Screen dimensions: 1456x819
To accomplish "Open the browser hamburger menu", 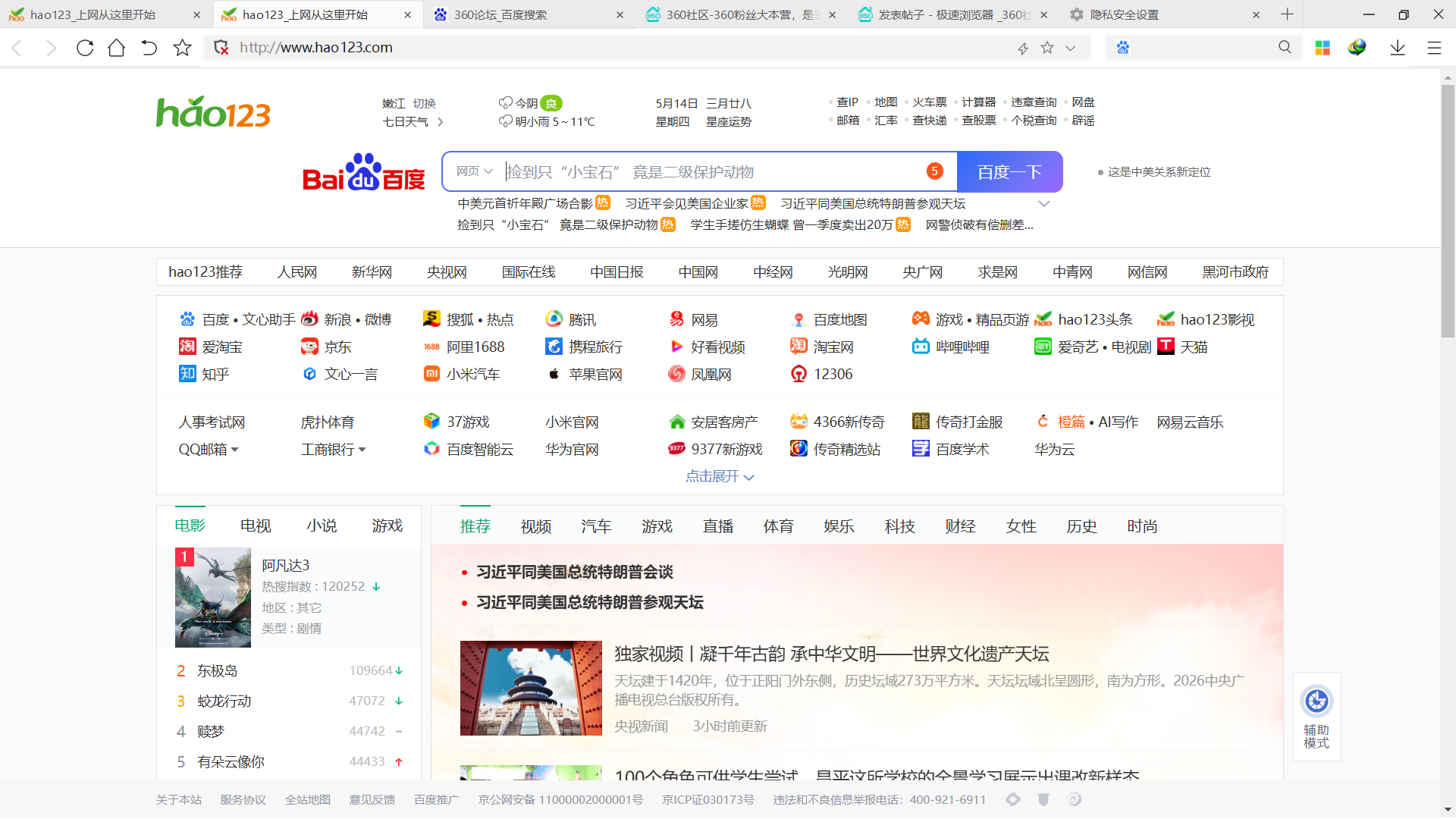I will point(1434,48).
